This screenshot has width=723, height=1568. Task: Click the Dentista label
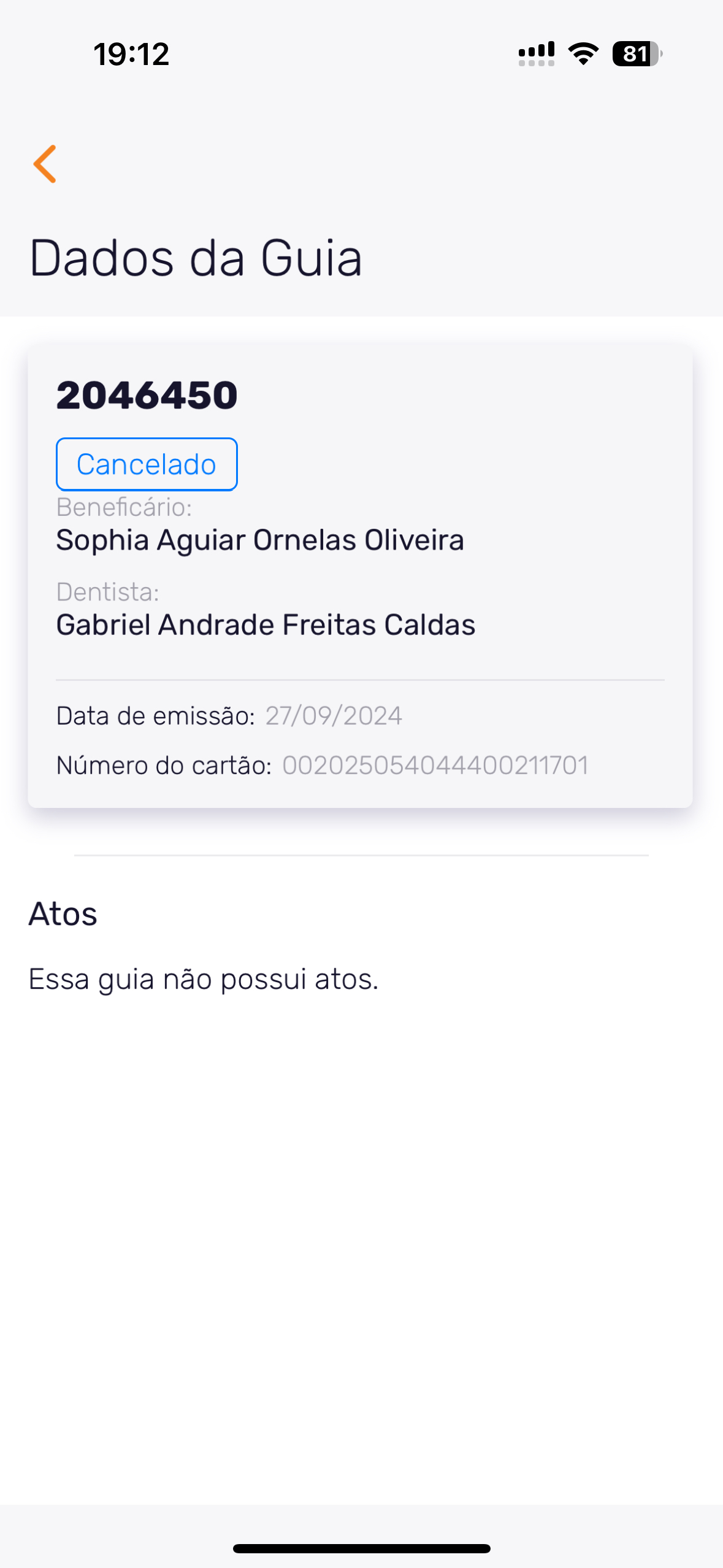[x=108, y=592]
